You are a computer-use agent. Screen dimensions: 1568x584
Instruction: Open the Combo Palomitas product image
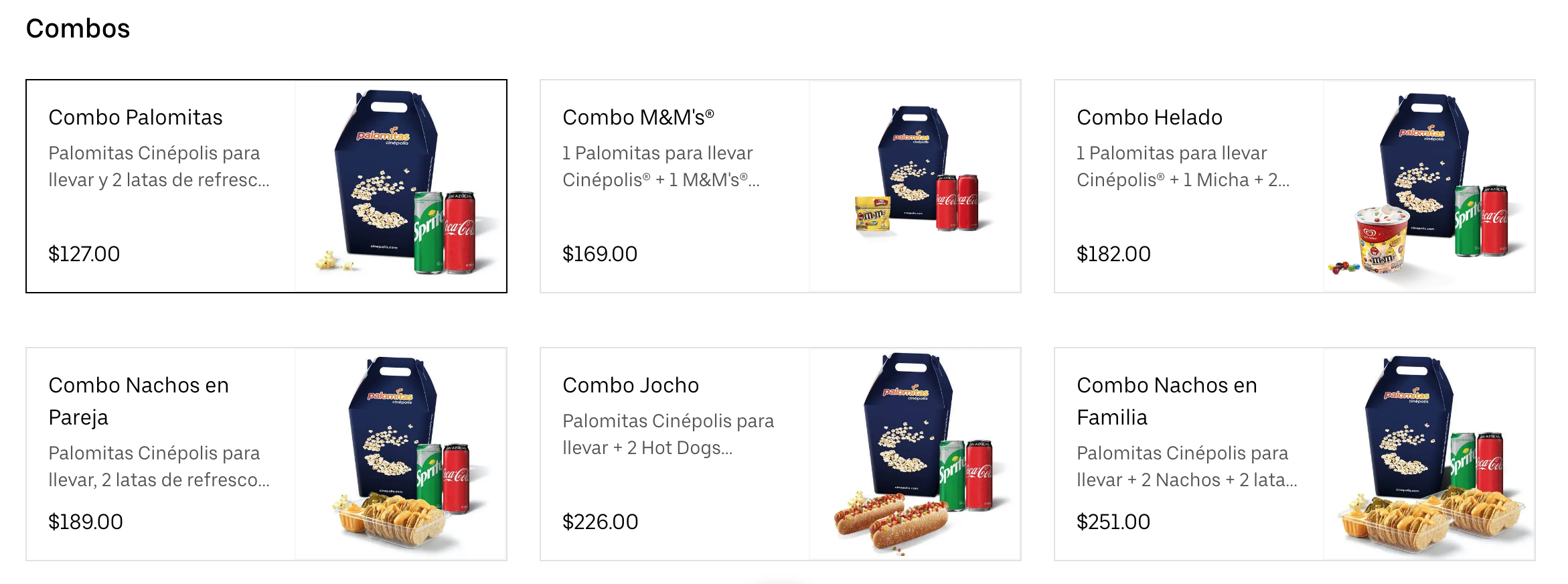[401, 186]
